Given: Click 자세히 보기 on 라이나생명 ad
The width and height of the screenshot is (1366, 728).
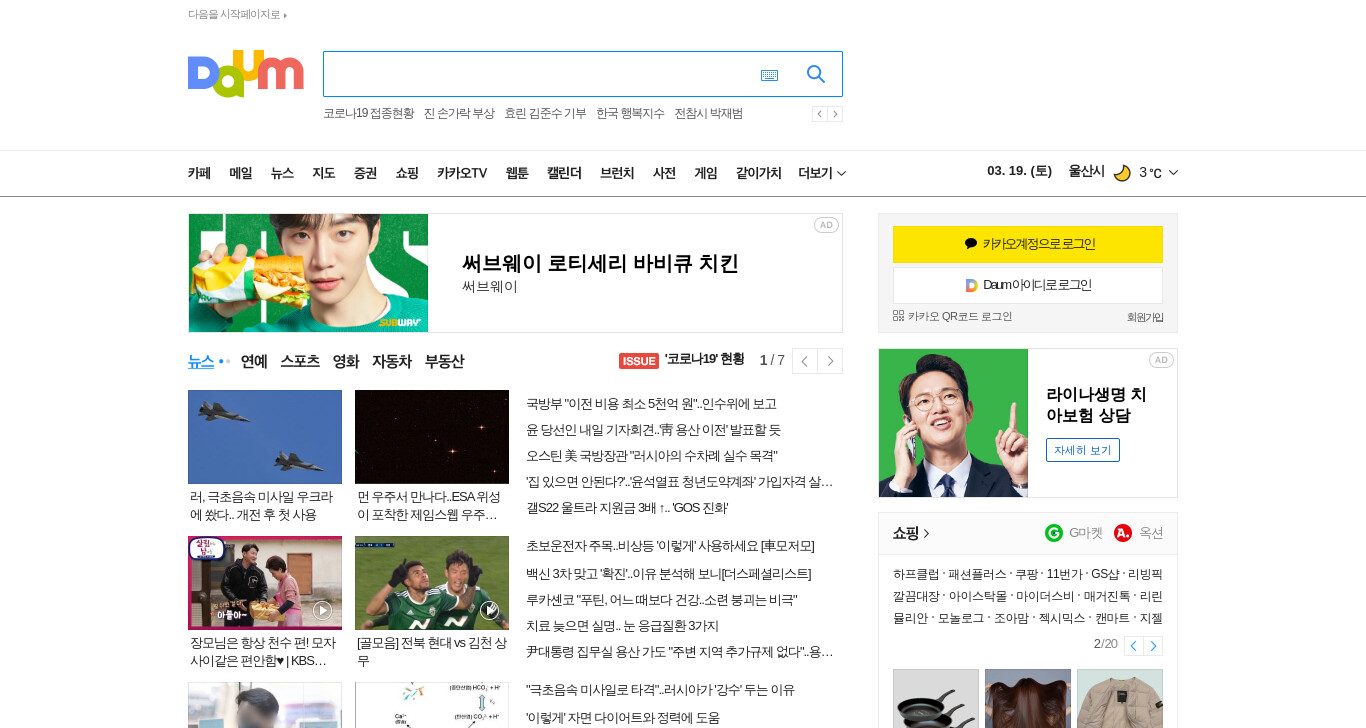Looking at the screenshot, I should [1083, 450].
